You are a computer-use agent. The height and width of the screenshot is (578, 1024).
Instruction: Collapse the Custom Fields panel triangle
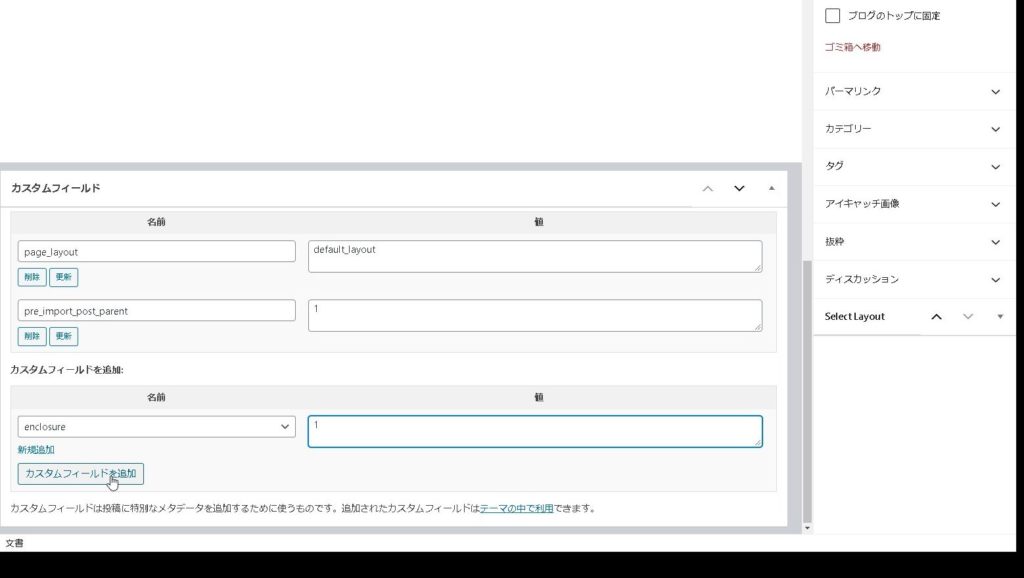tap(771, 188)
